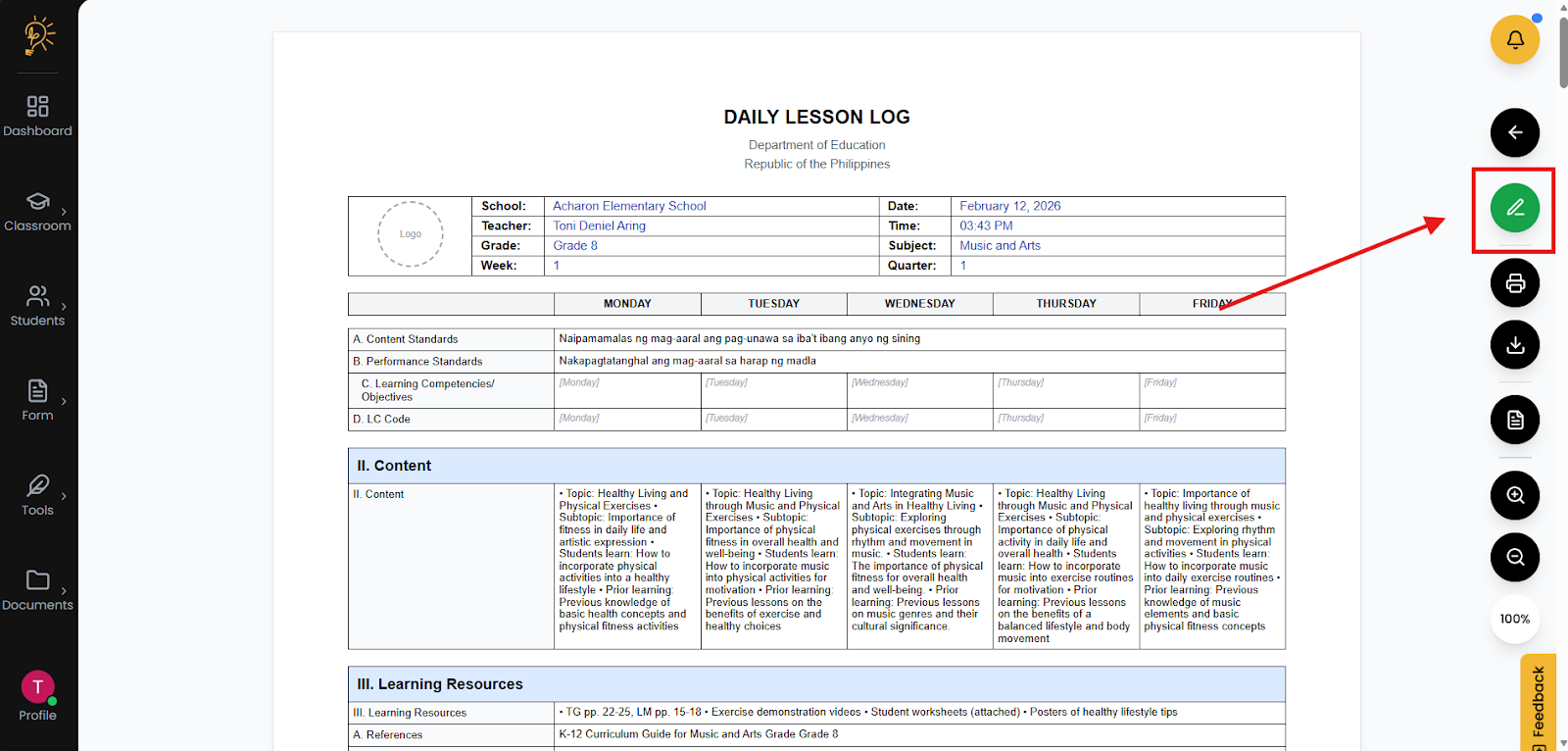Open the Feedback side tab
This screenshot has width=1568, height=751.
[1539, 702]
